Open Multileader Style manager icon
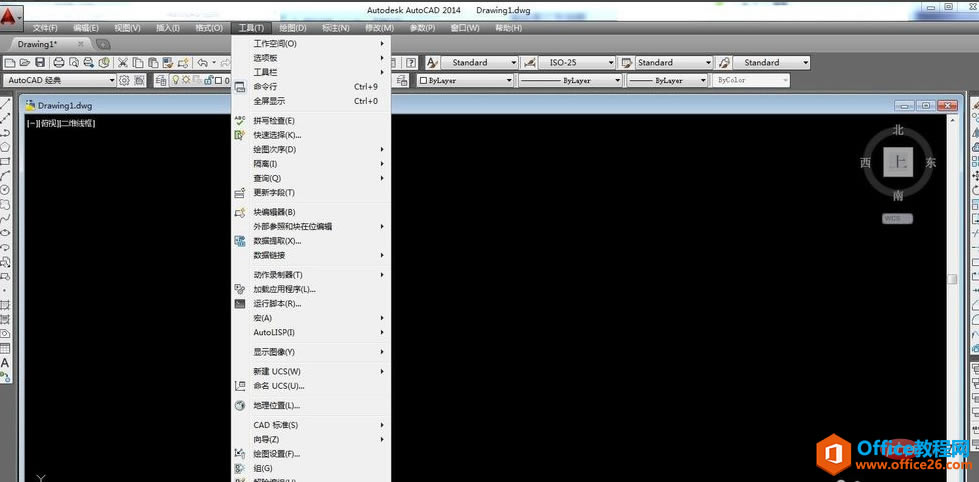 click(x=724, y=62)
